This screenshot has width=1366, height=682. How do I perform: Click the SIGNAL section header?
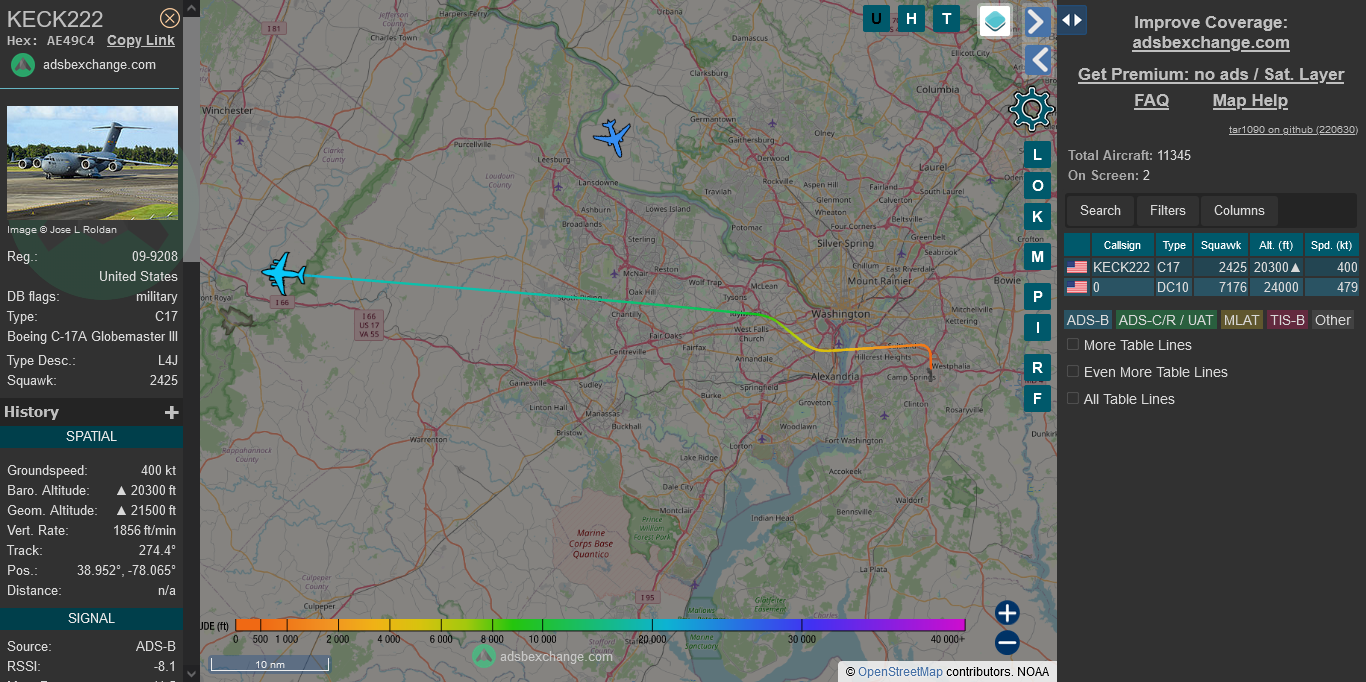pyautogui.click(x=91, y=619)
